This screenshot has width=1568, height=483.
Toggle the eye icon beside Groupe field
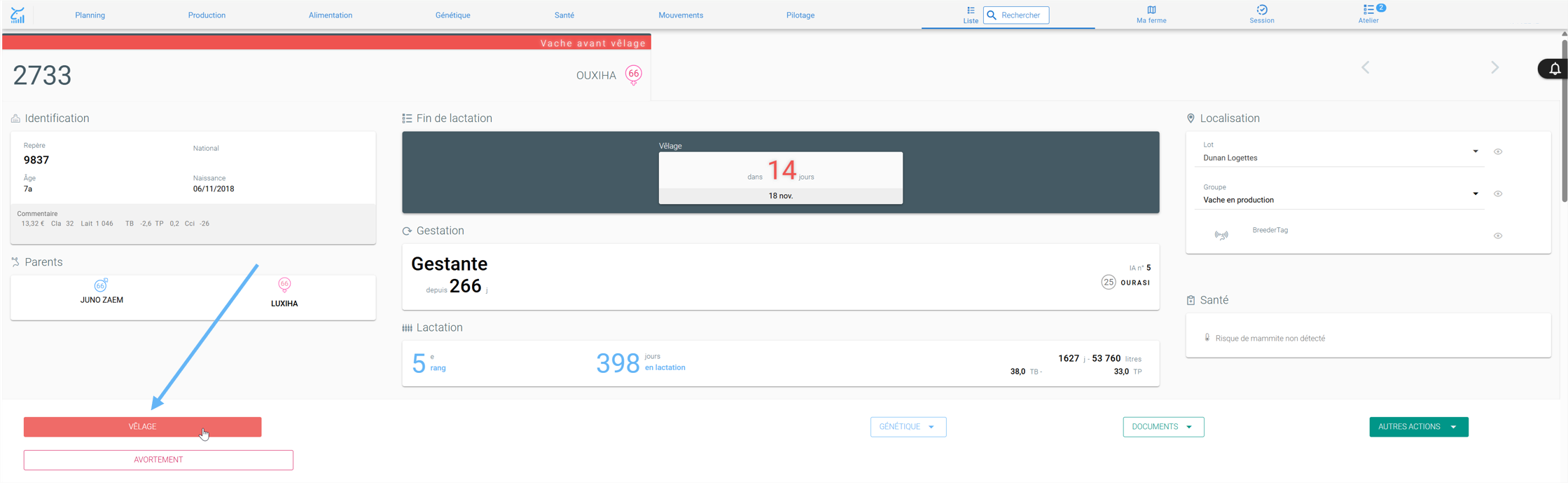[x=1498, y=193]
